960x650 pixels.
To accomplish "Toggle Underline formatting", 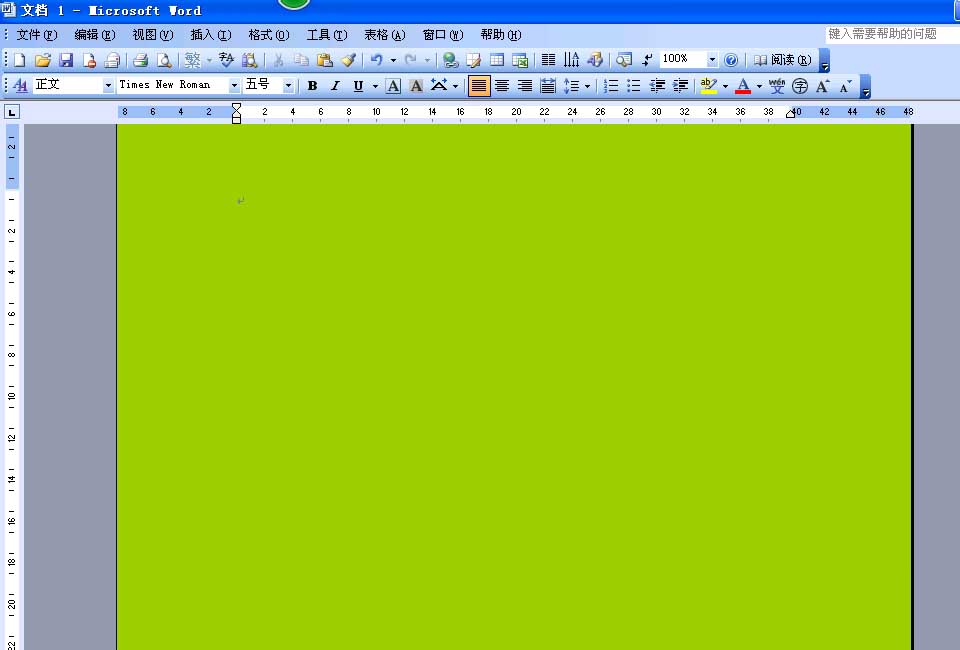I will tap(358, 86).
